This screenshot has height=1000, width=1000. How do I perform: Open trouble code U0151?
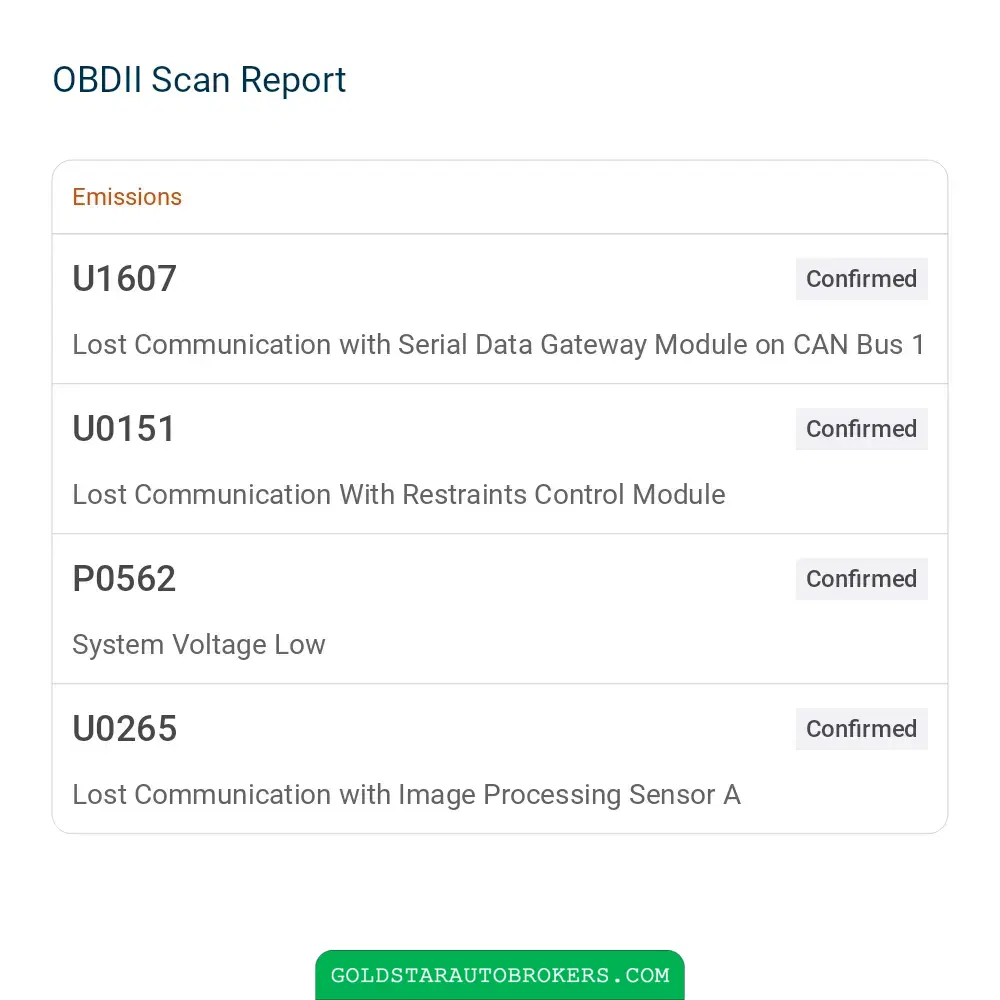[x=124, y=429]
